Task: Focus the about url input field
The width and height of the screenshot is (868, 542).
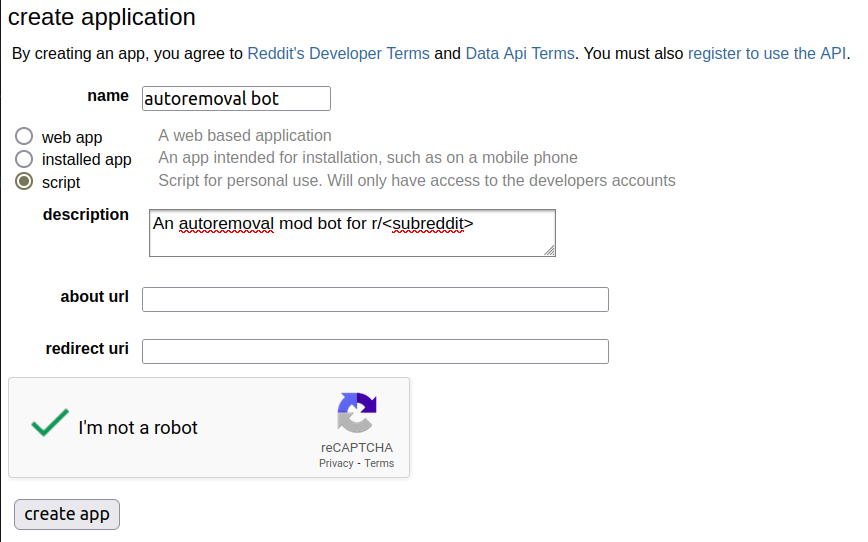Action: pos(375,300)
